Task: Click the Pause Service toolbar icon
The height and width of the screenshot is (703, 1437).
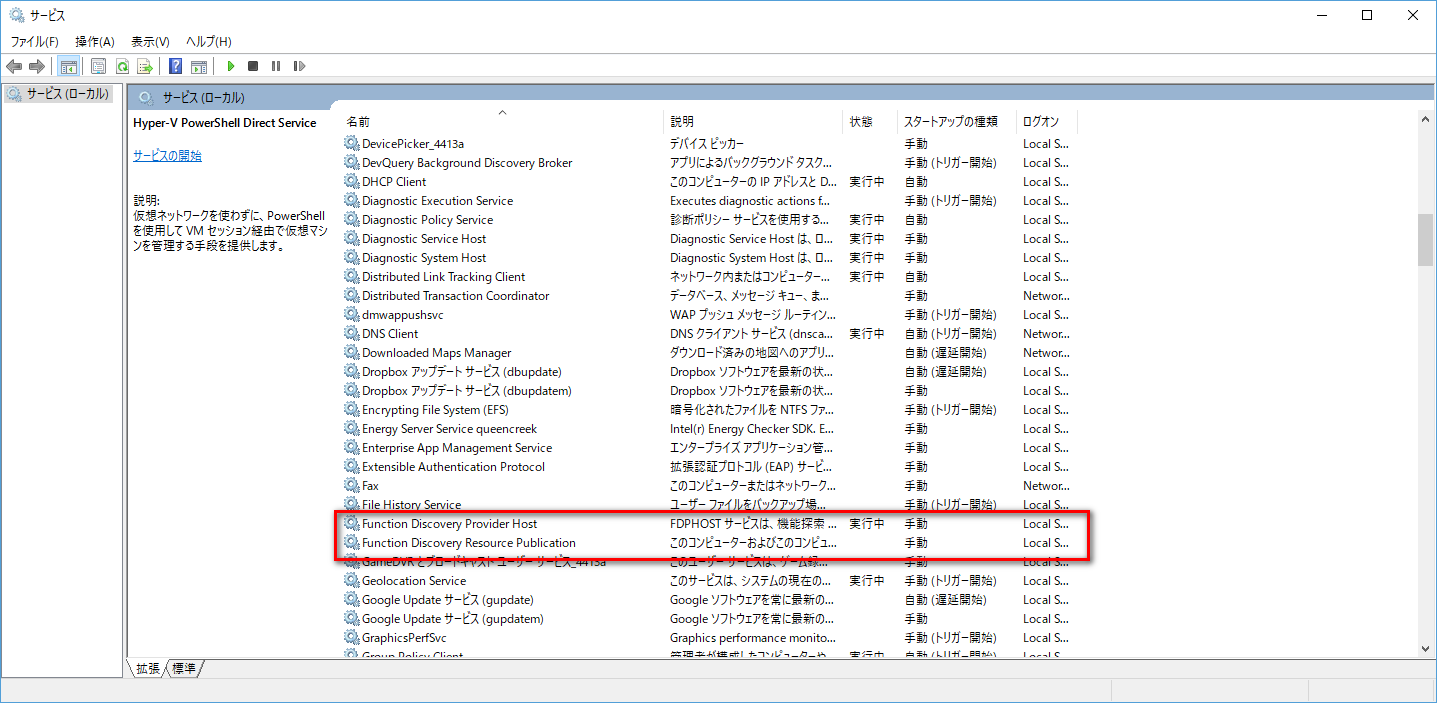Action: 276,66
